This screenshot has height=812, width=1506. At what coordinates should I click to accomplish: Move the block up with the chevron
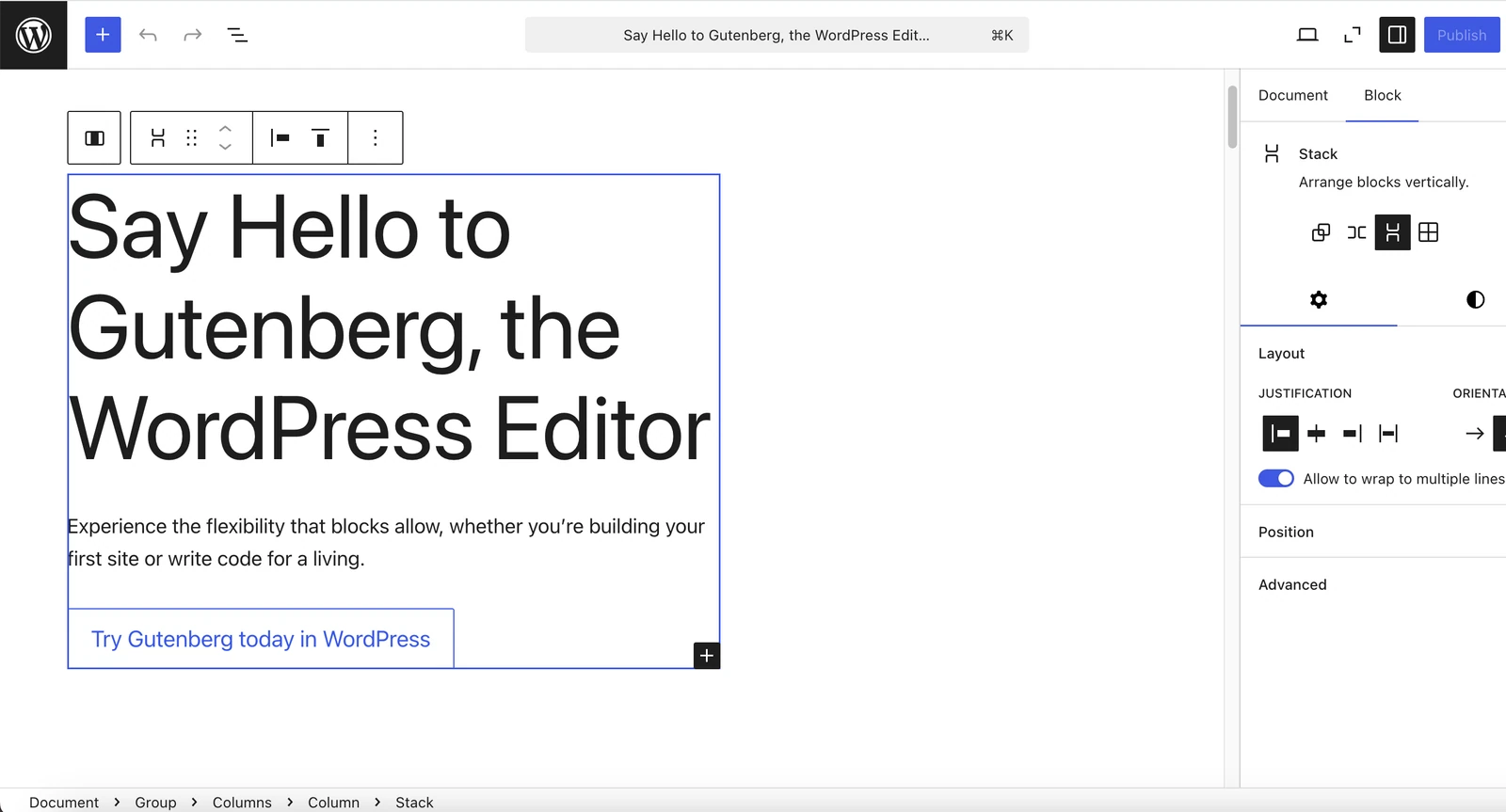[225, 129]
